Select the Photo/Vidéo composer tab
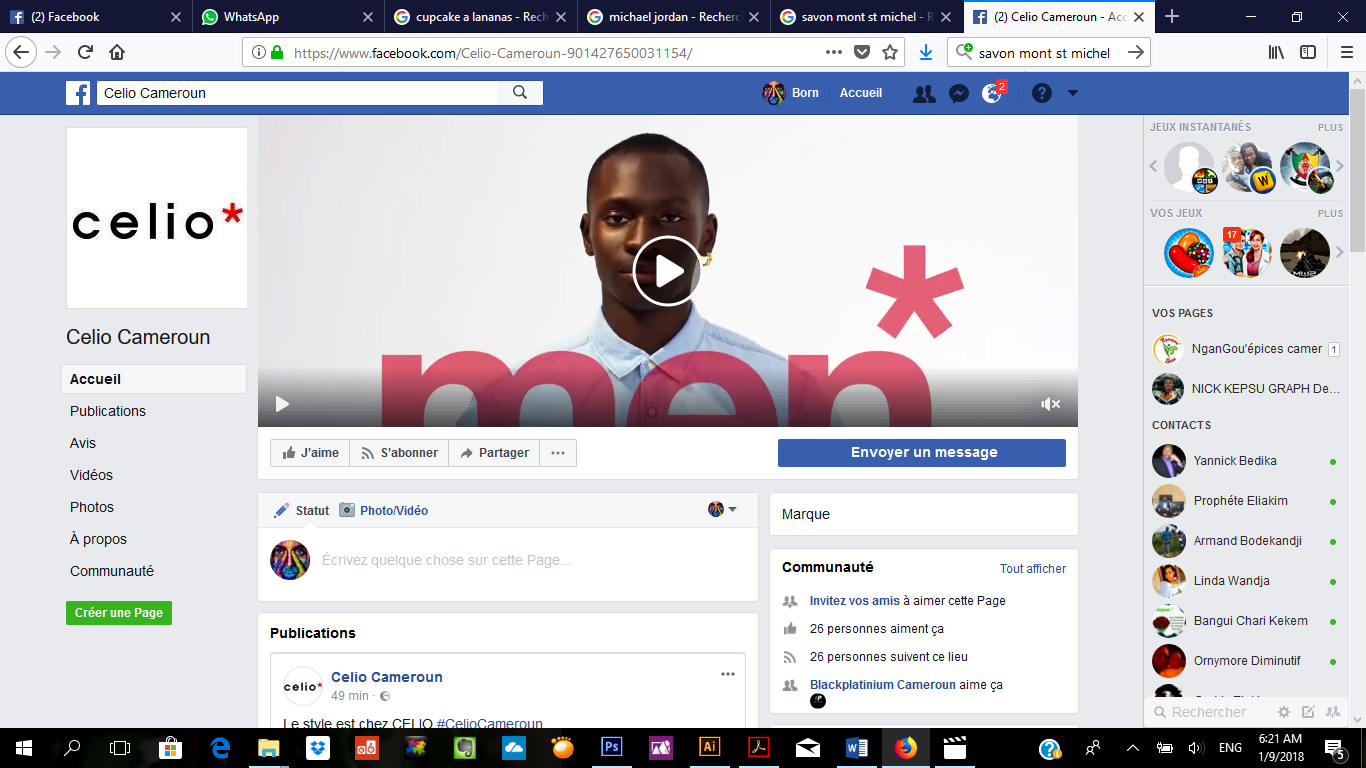1366x768 pixels. pyautogui.click(x=383, y=510)
